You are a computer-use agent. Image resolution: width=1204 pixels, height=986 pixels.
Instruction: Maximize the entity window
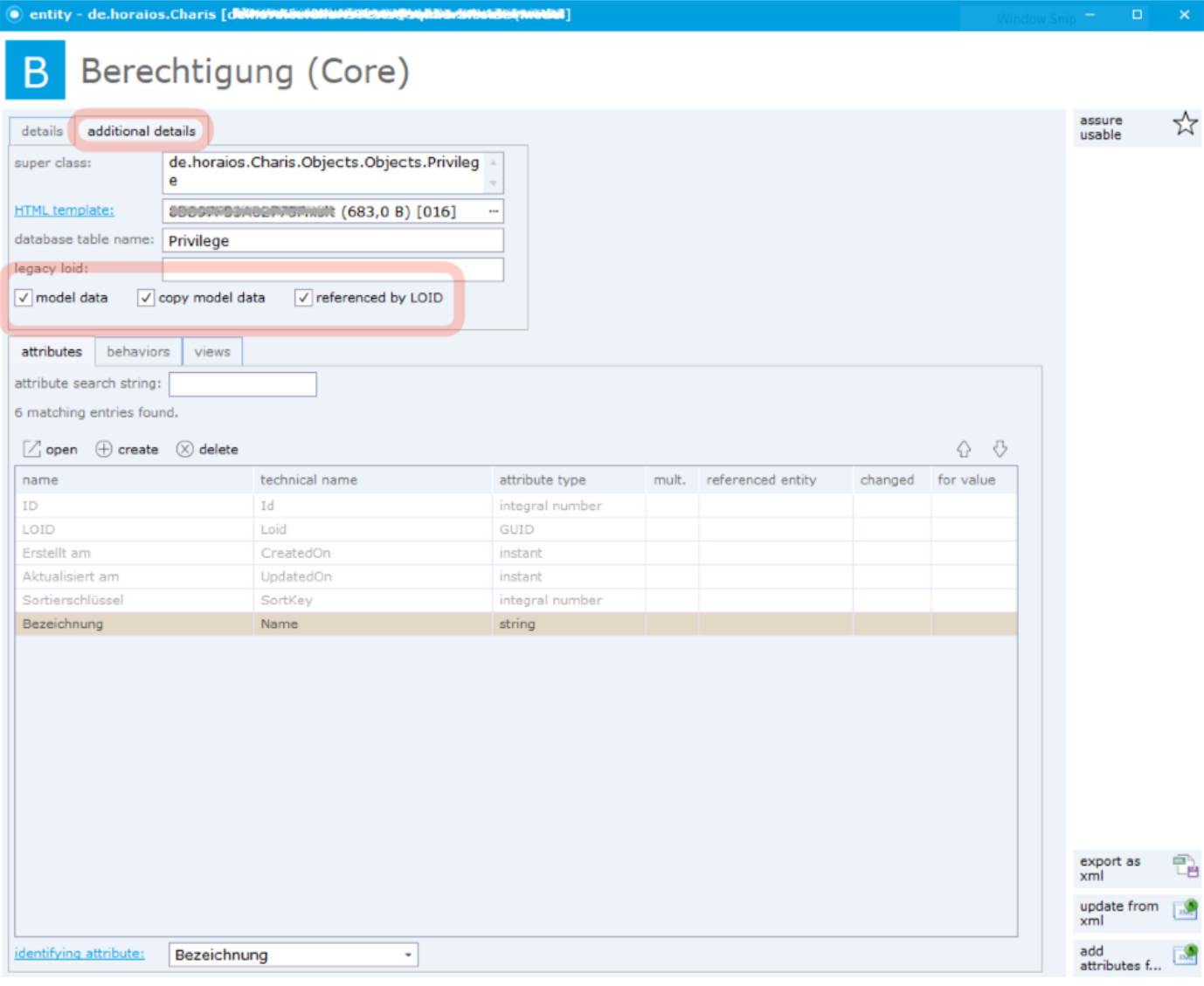tap(1137, 15)
